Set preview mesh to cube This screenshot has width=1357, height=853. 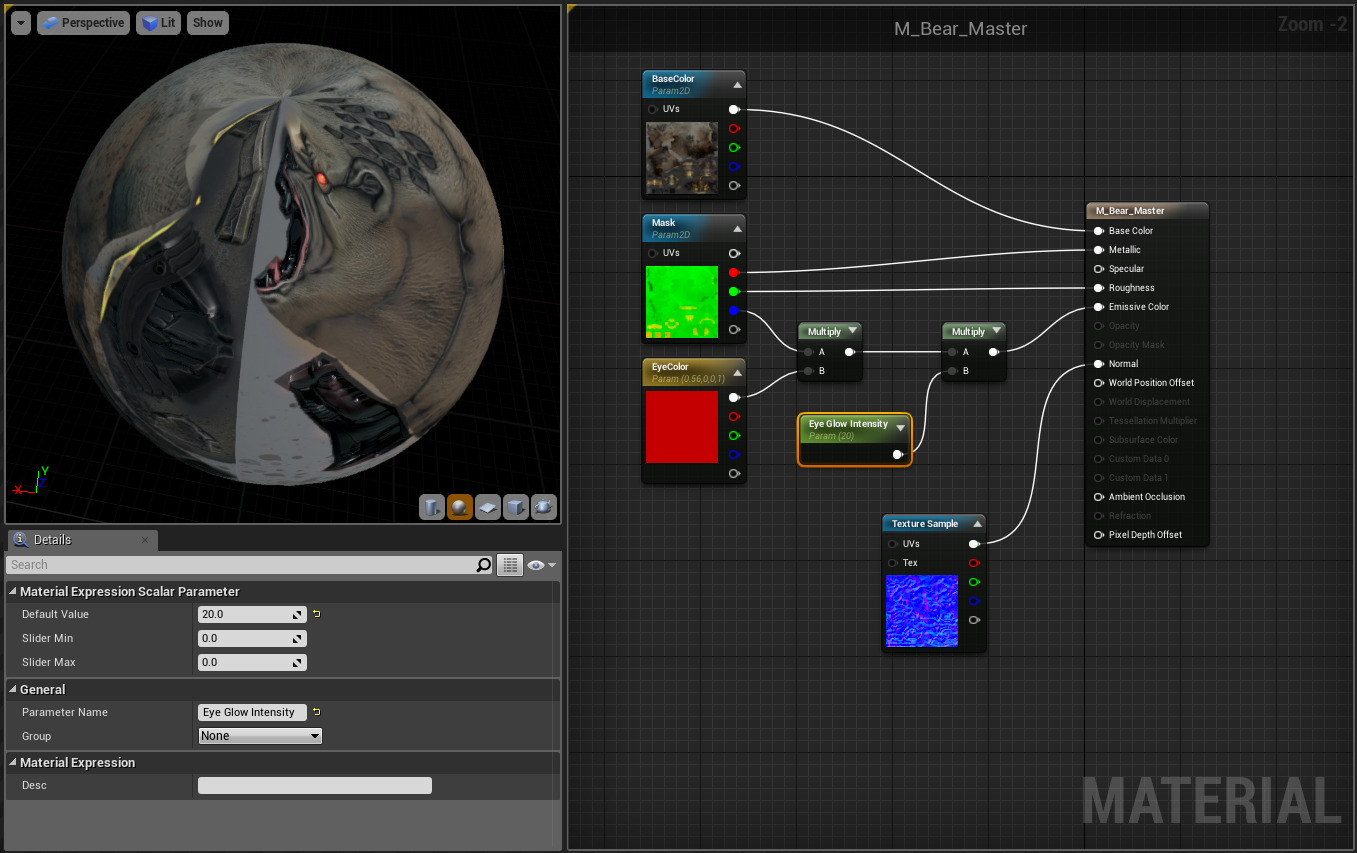(x=516, y=507)
